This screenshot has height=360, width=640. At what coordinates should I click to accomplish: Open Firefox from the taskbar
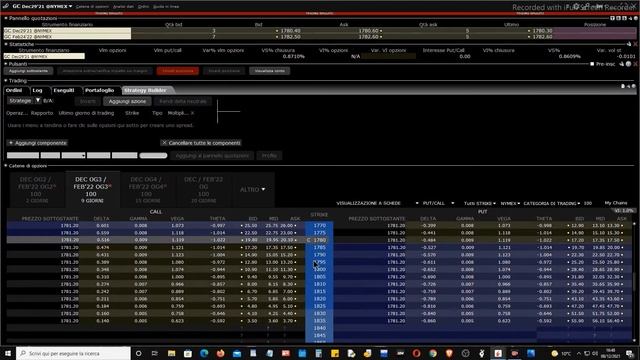(x=220, y=353)
